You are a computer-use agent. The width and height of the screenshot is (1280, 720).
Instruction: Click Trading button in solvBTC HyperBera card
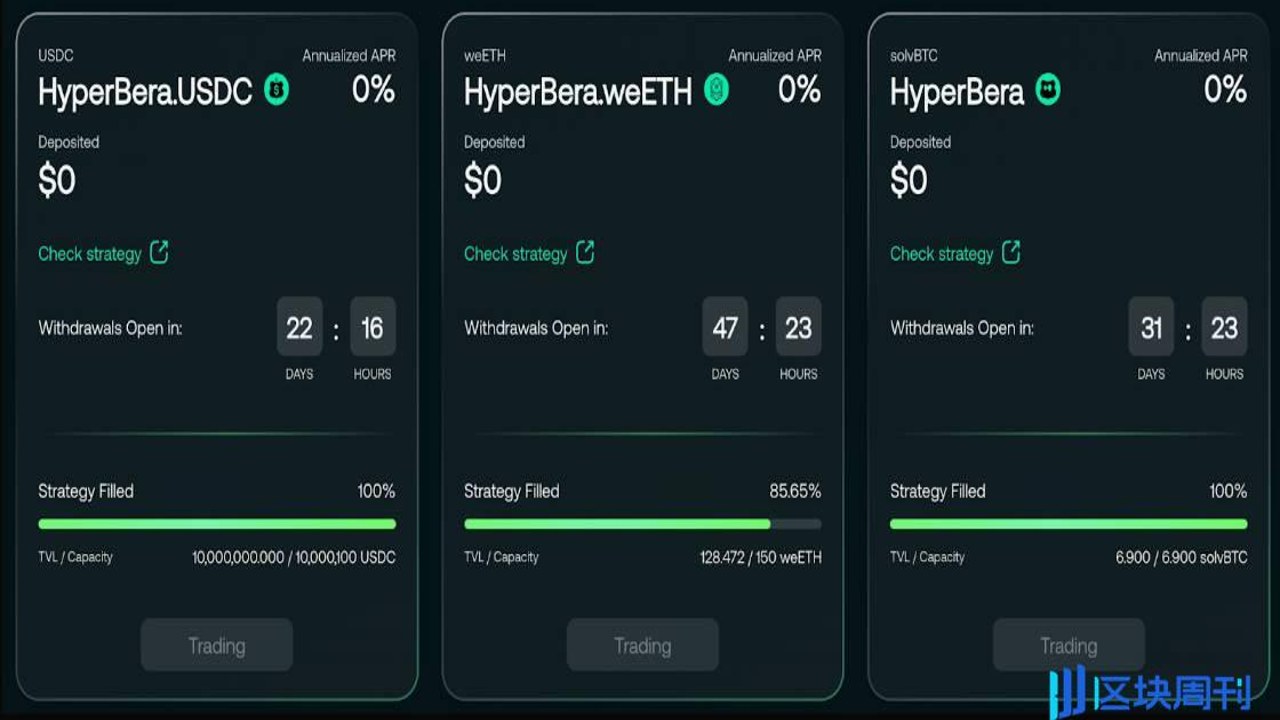click(1069, 645)
